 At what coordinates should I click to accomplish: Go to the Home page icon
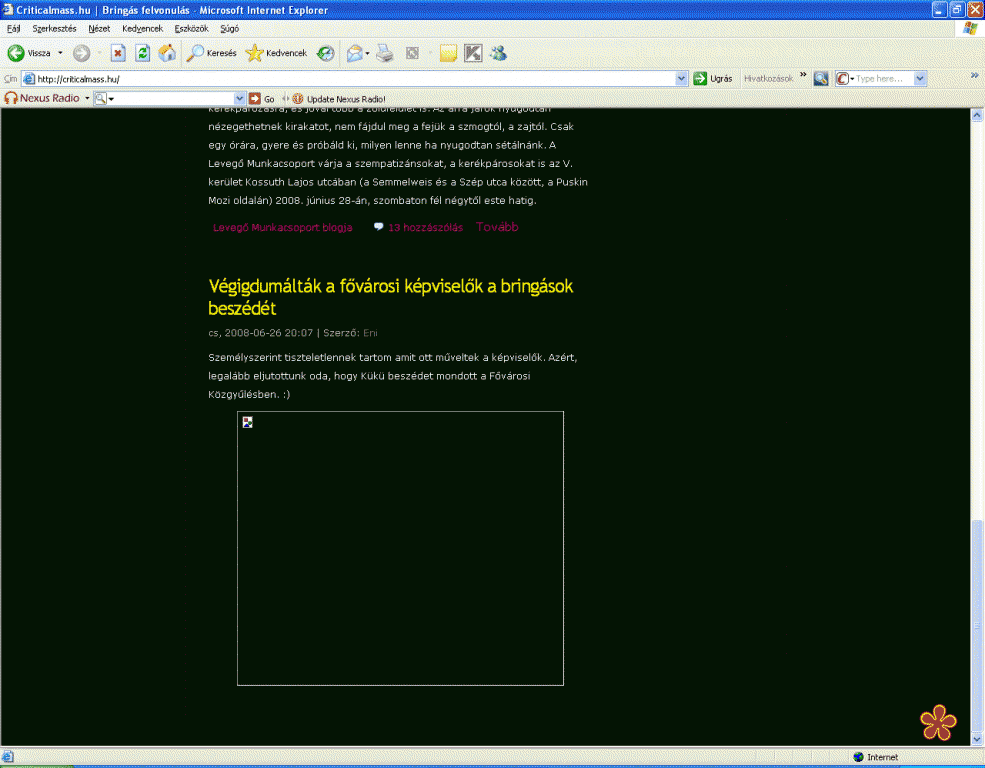click(x=167, y=53)
